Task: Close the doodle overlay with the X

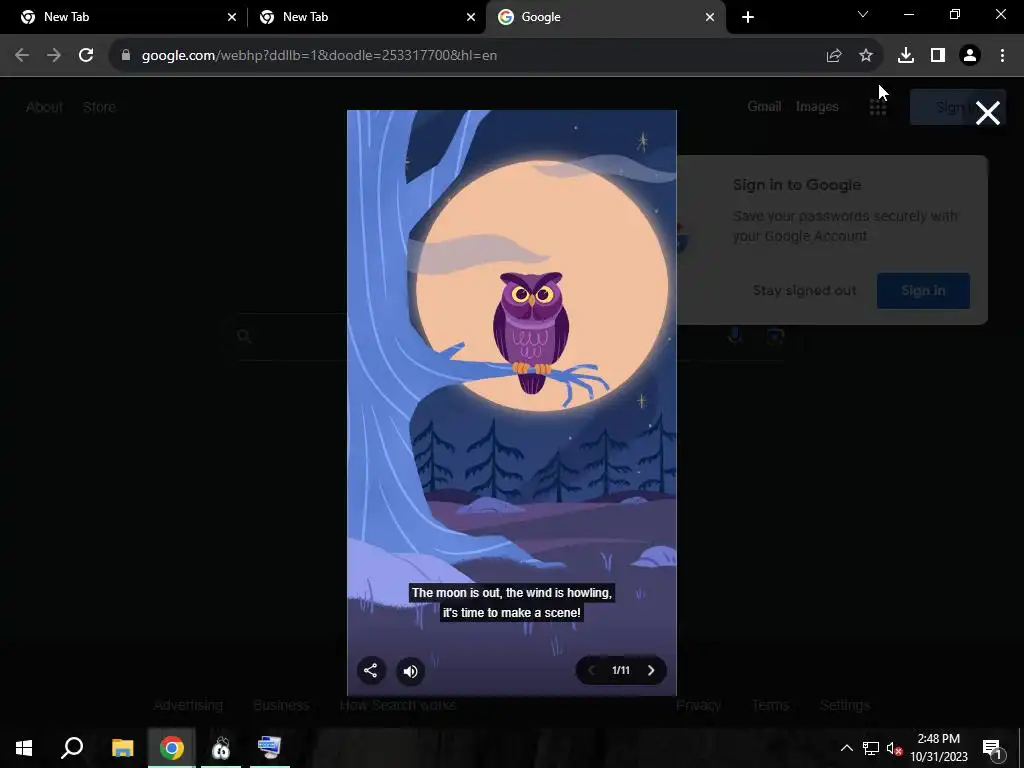Action: (987, 113)
